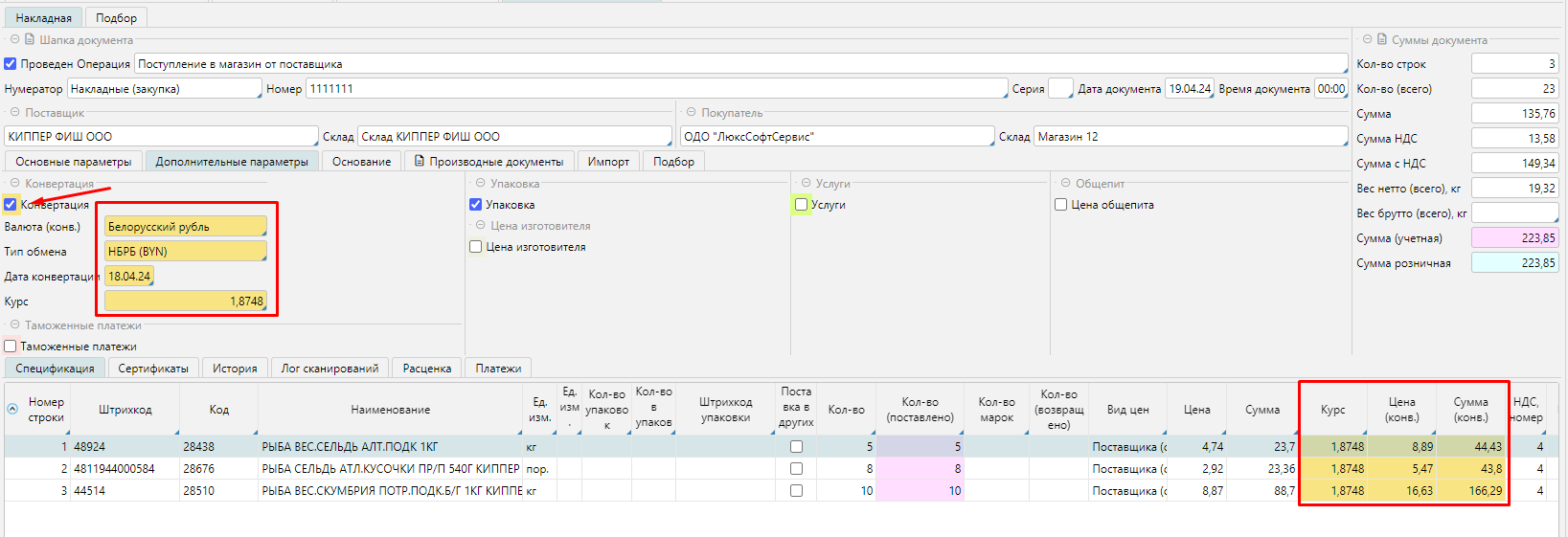Collapse the Конвертация group header
Screen dimensions: 1568x537
pos(14,184)
